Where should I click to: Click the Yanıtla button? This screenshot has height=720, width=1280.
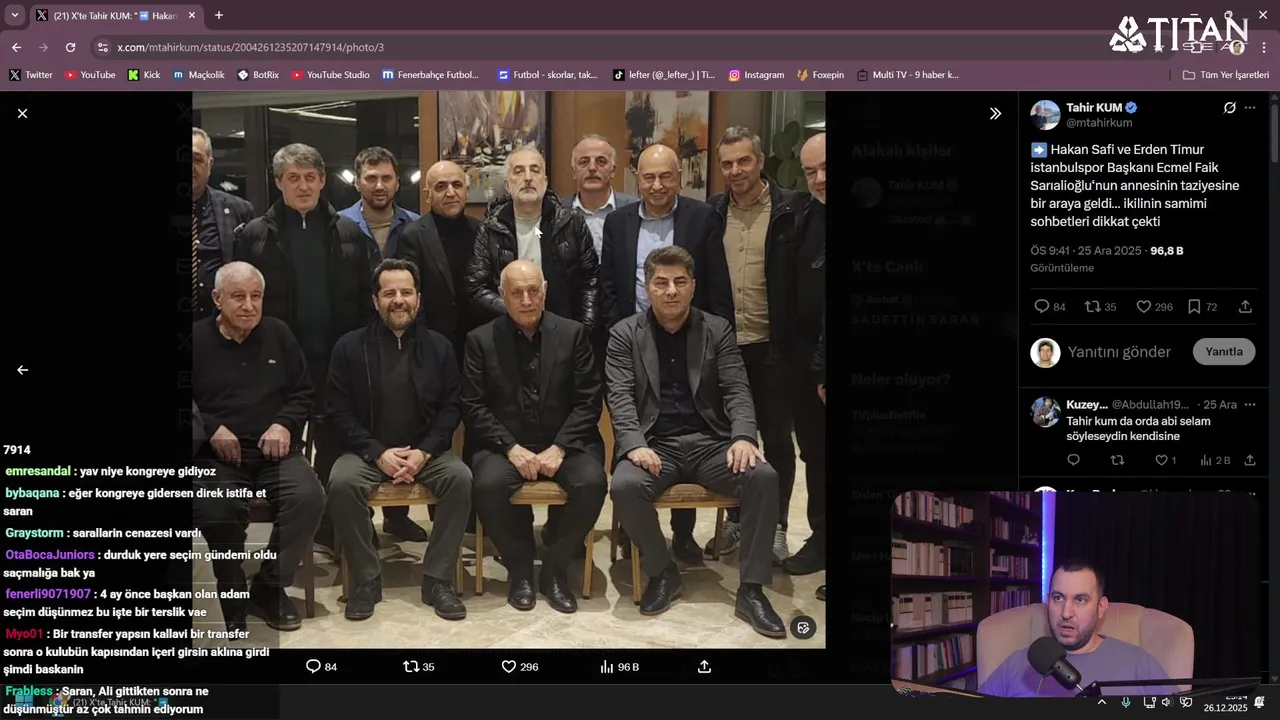click(1224, 352)
